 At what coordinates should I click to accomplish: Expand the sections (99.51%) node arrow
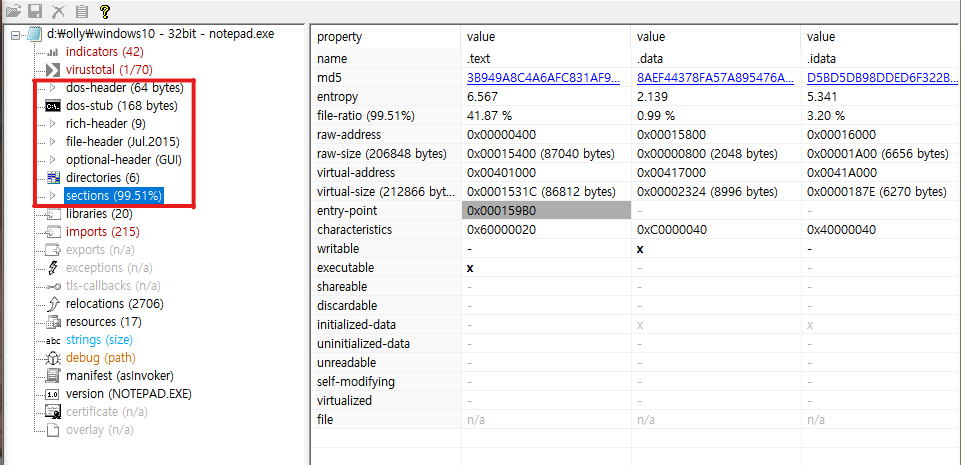click(53, 196)
